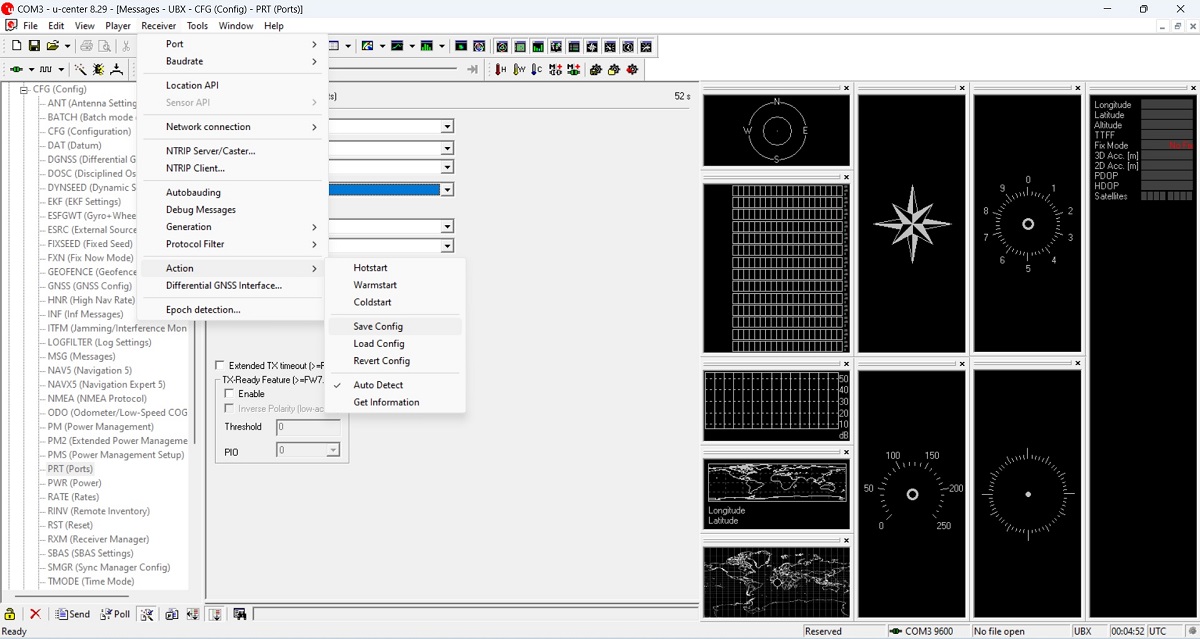Select Save Config from Action submenu

pyautogui.click(x=378, y=327)
